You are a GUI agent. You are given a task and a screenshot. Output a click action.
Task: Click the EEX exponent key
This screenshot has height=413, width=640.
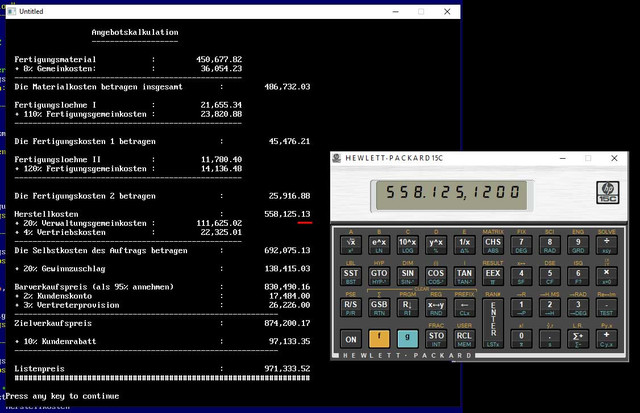493,276
